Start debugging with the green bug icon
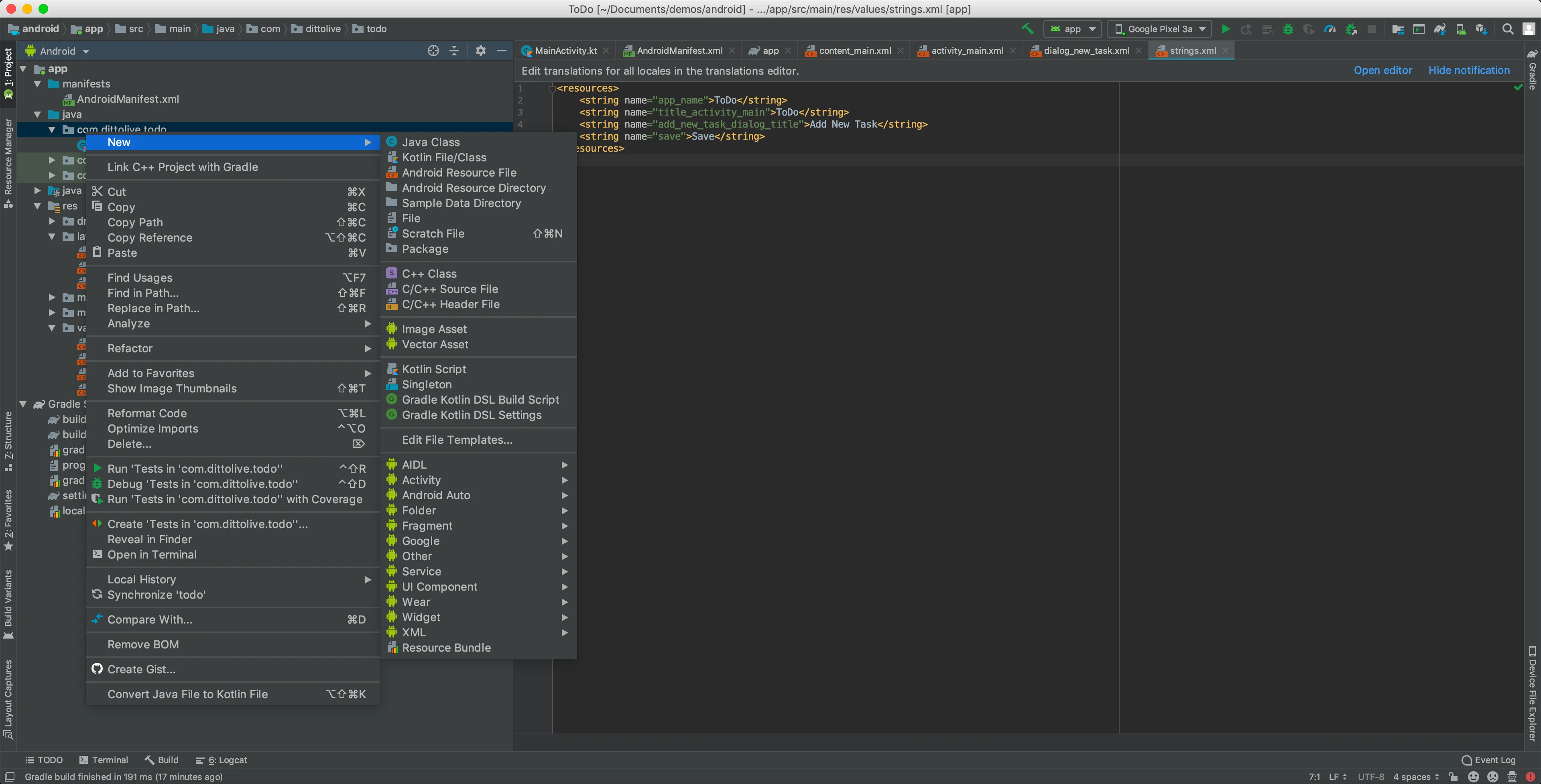The height and width of the screenshot is (784, 1541). pyautogui.click(x=1287, y=29)
